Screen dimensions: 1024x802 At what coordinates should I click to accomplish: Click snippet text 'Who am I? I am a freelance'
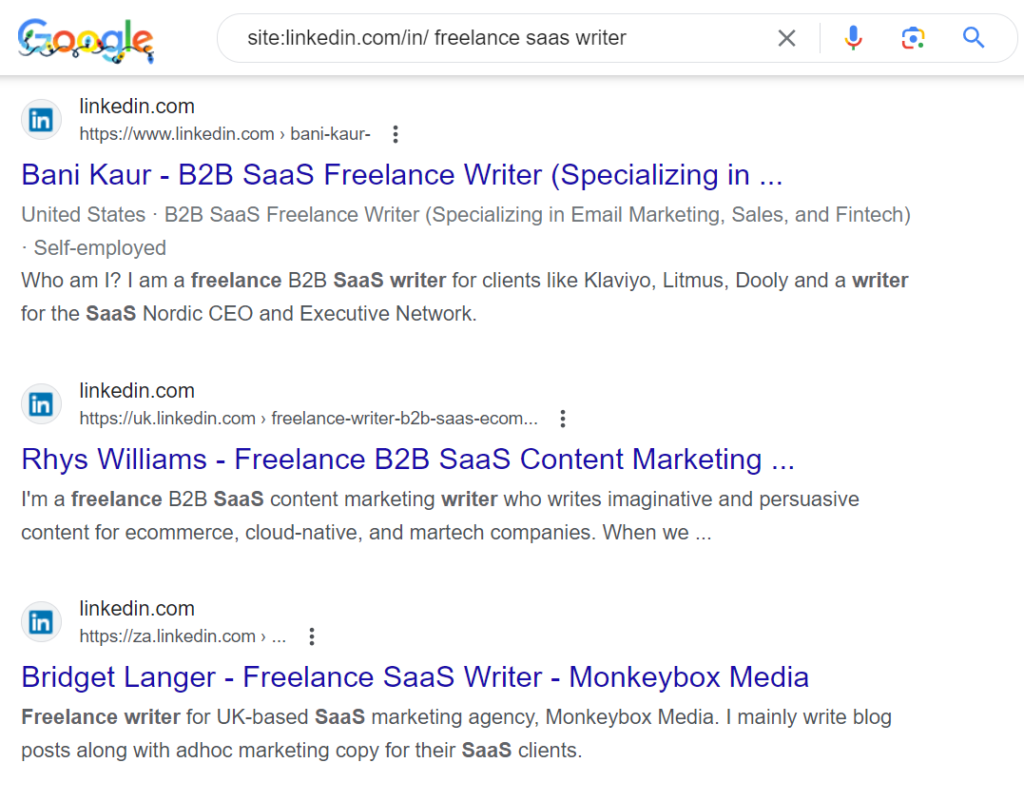[151, 281]
